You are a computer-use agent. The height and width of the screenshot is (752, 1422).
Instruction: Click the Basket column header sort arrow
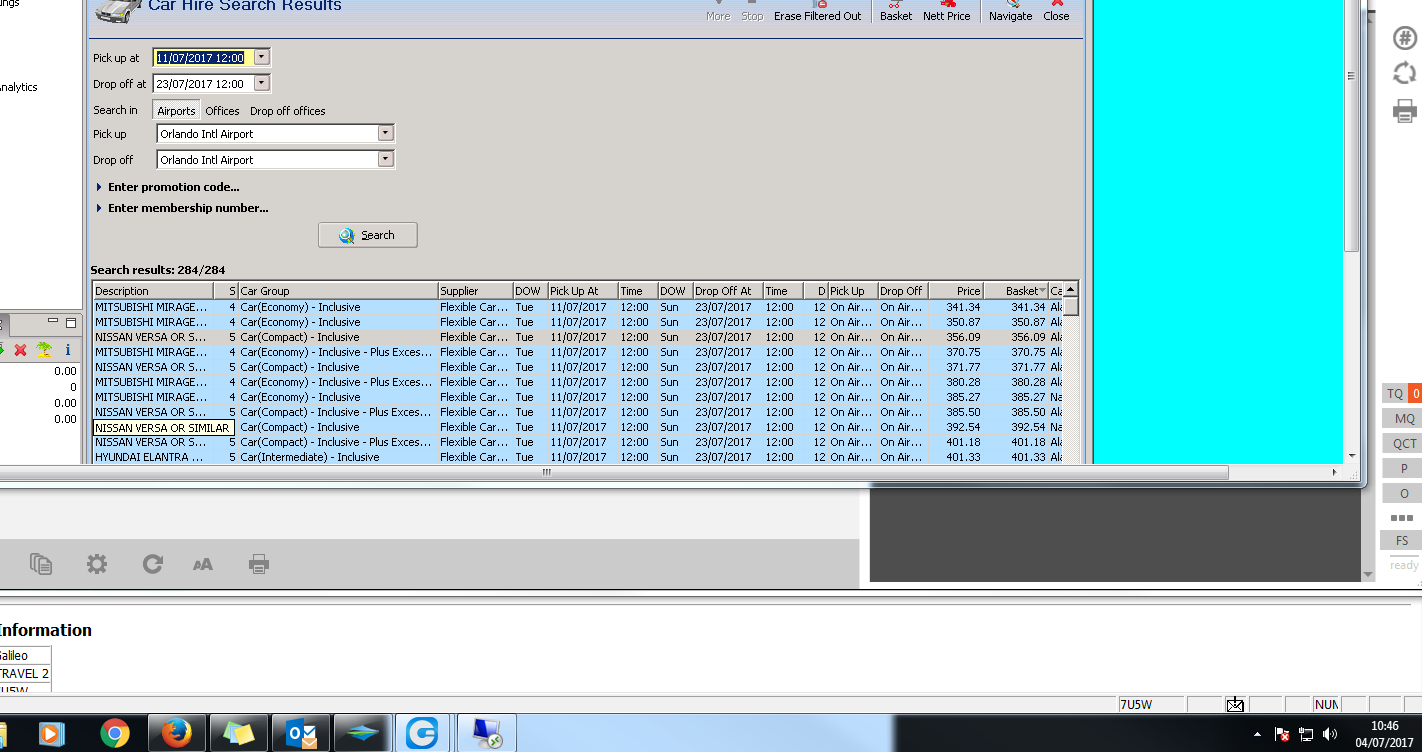click(1043, 291)
